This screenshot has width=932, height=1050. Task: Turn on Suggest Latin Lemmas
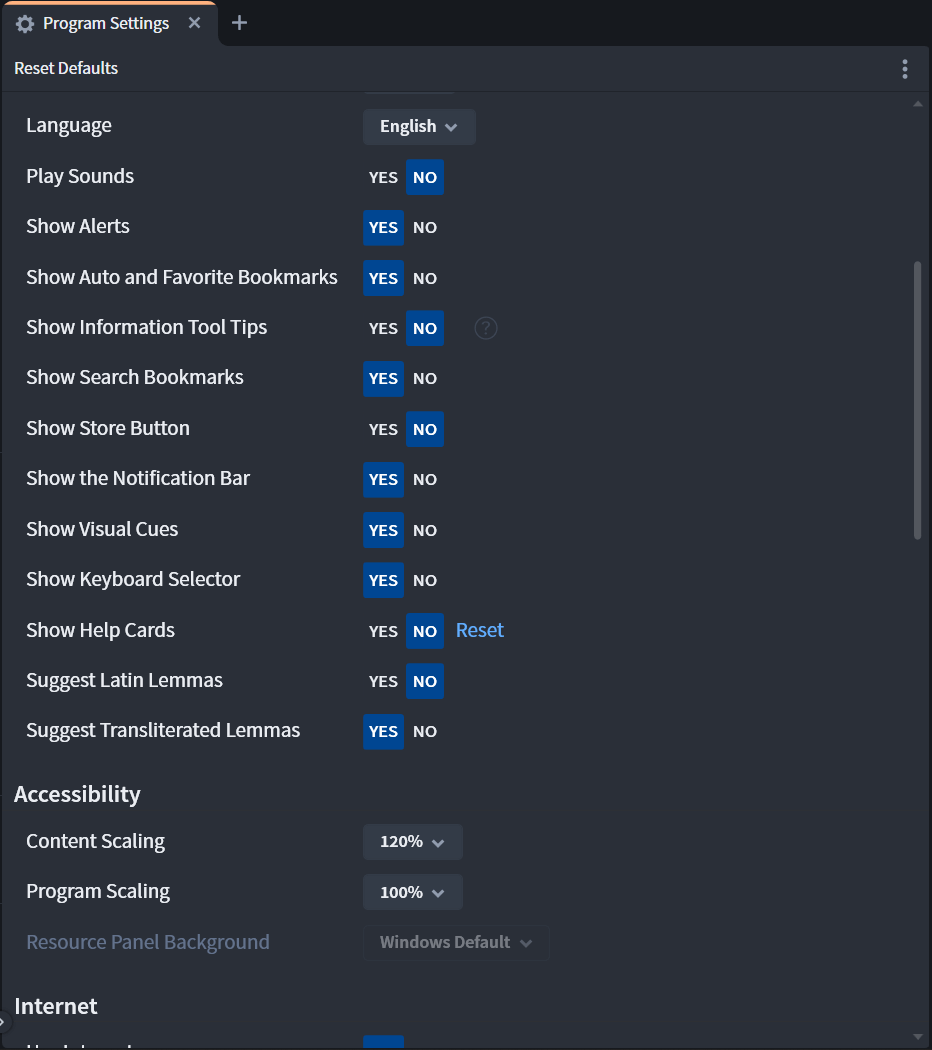383,681
